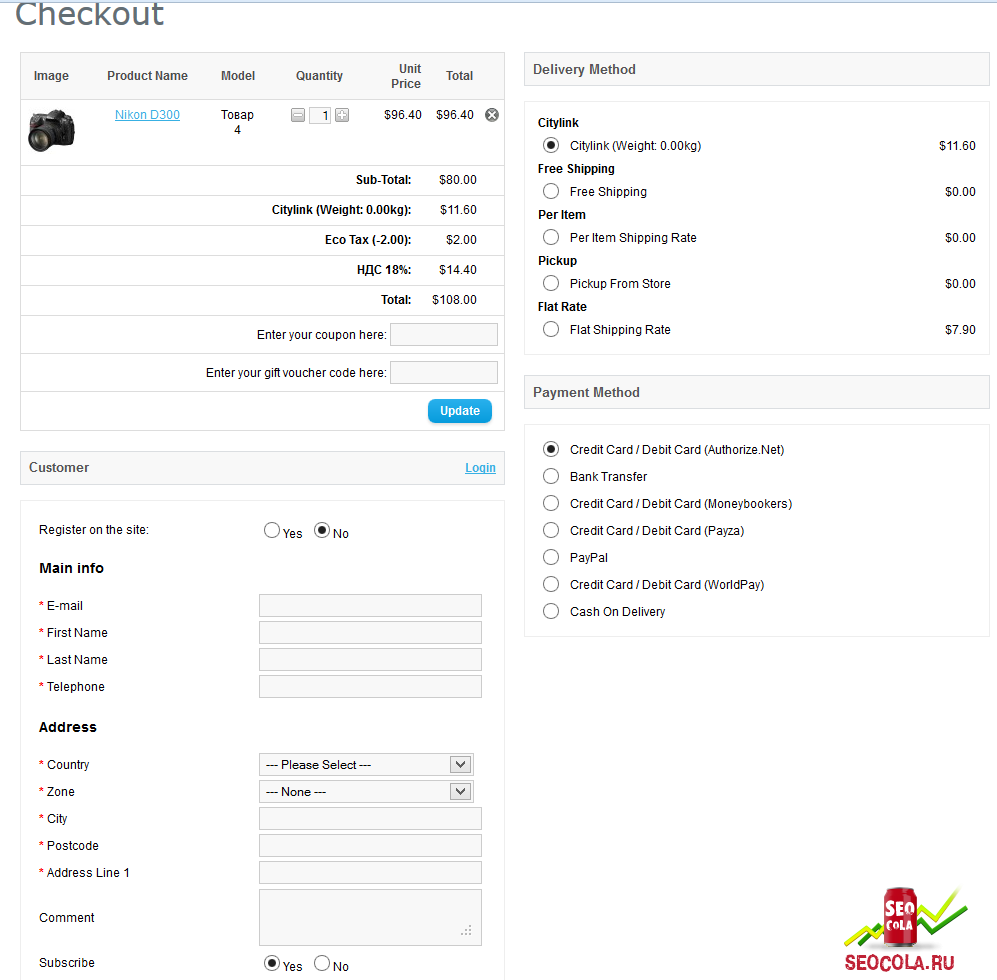Click the Address section heading

68,727
